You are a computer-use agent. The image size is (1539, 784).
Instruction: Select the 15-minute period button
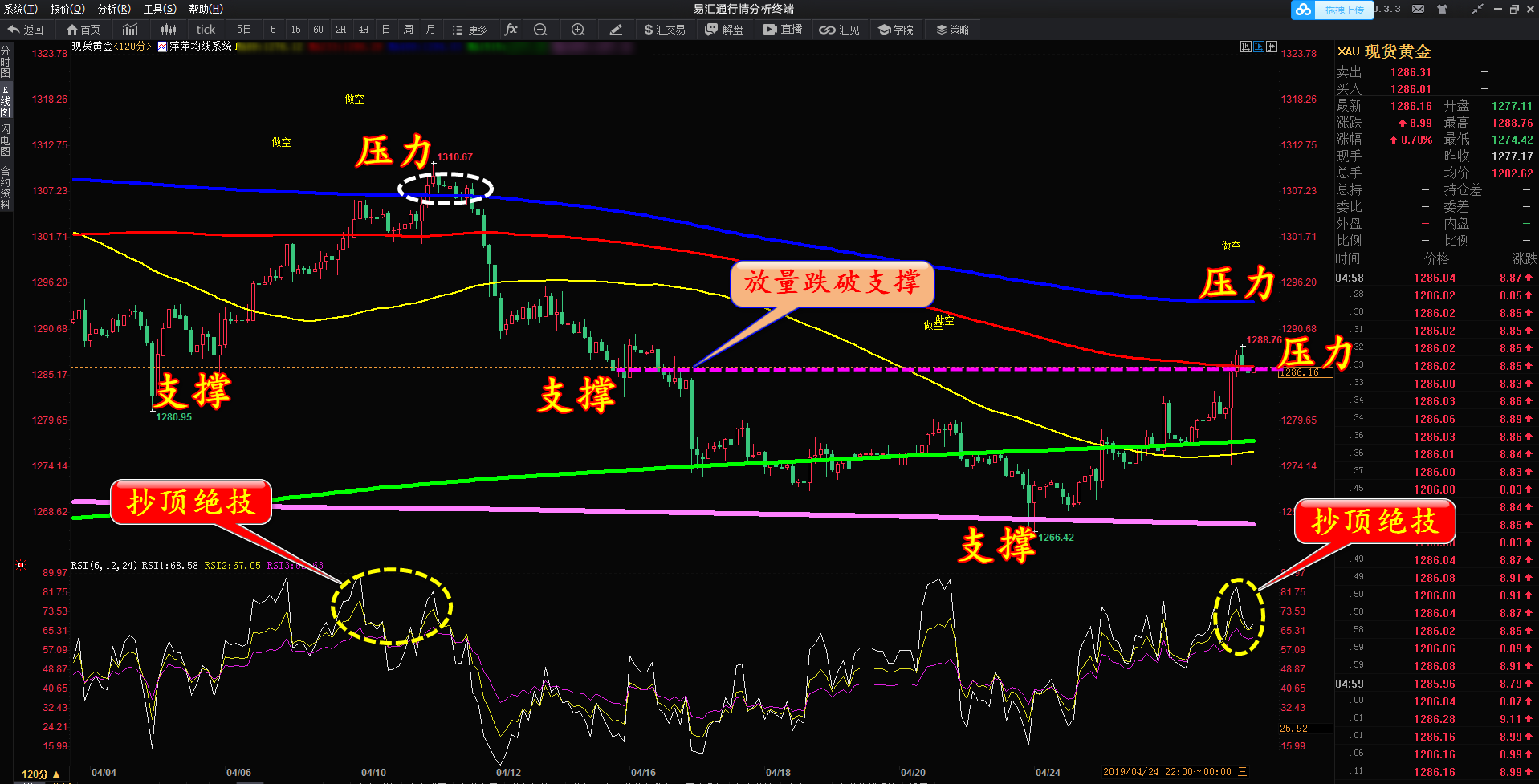tap(295, 30)
